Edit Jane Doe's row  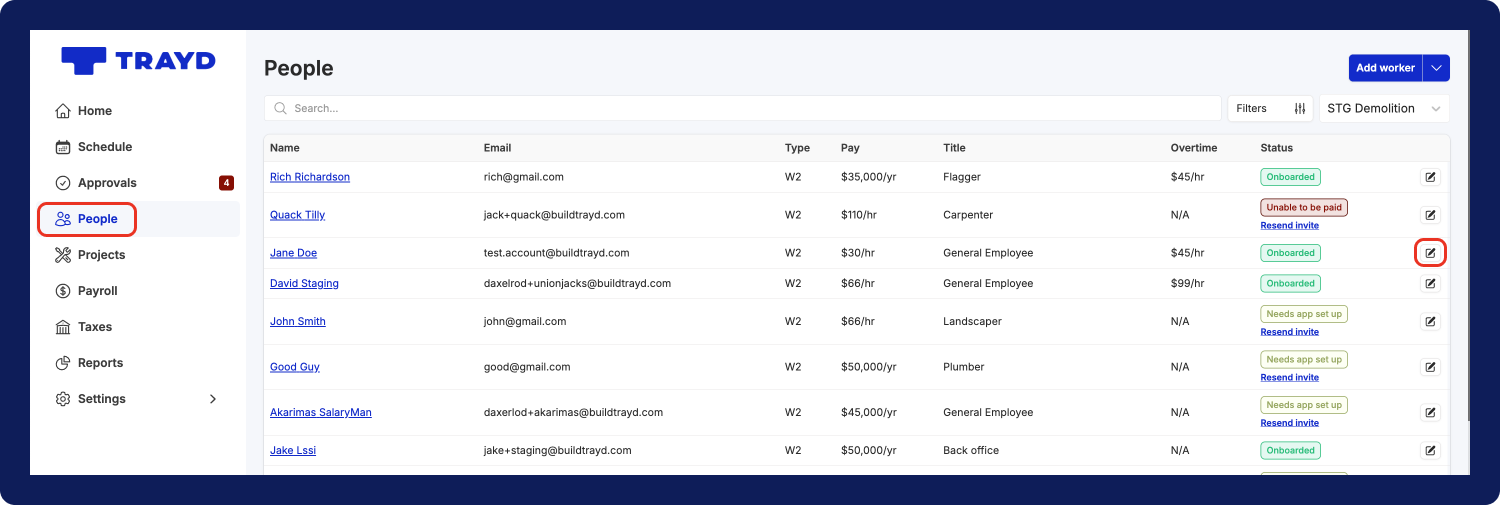click(1430, 253)
